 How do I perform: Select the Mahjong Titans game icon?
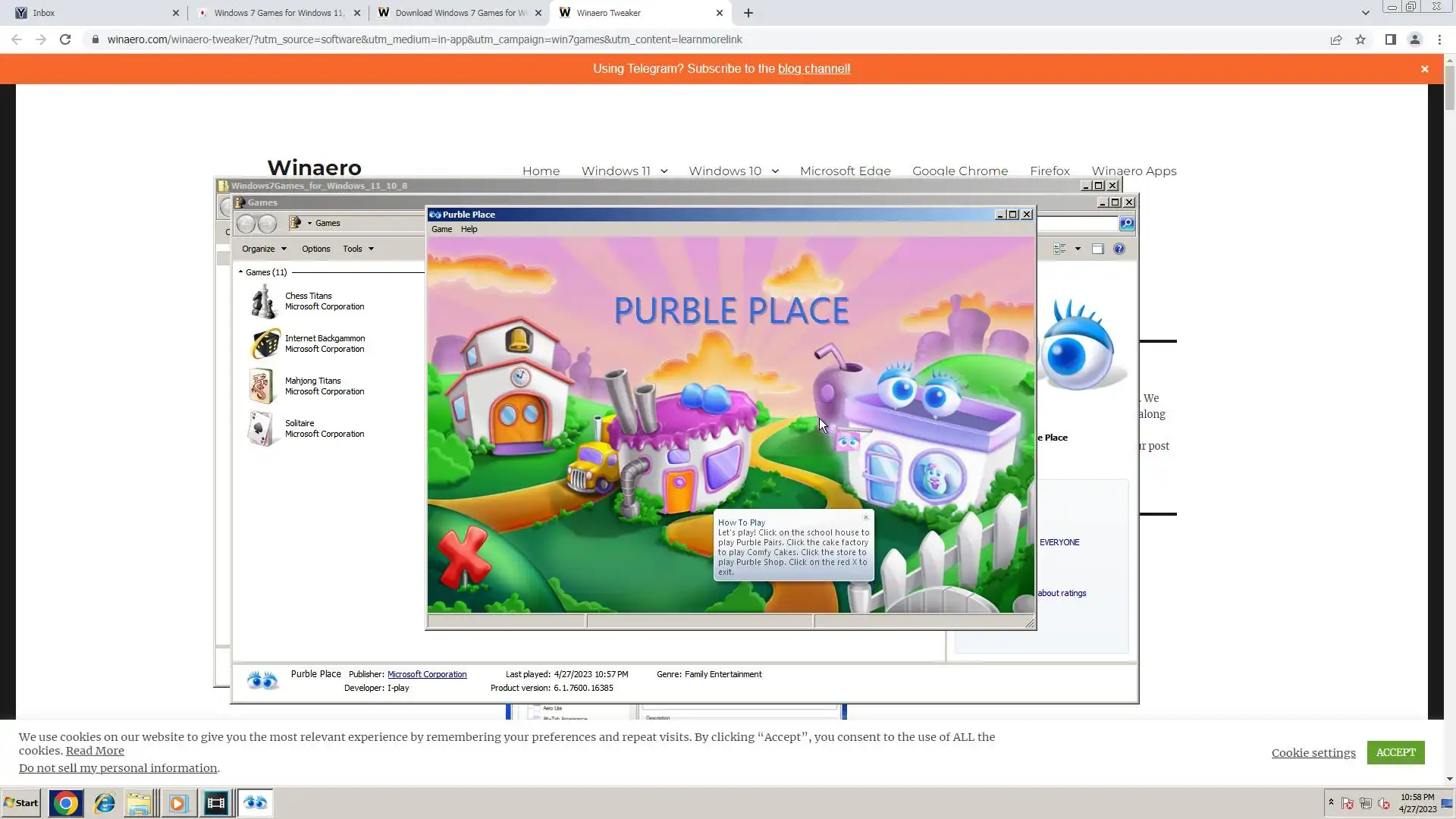pos(262,386)
